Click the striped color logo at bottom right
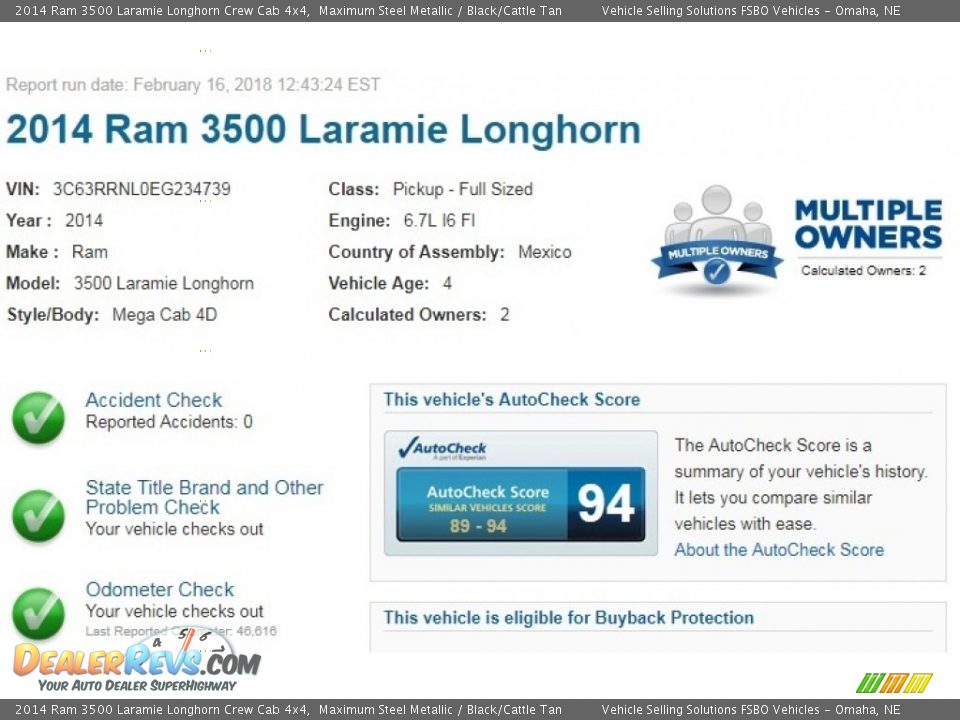 coord(894,683)
